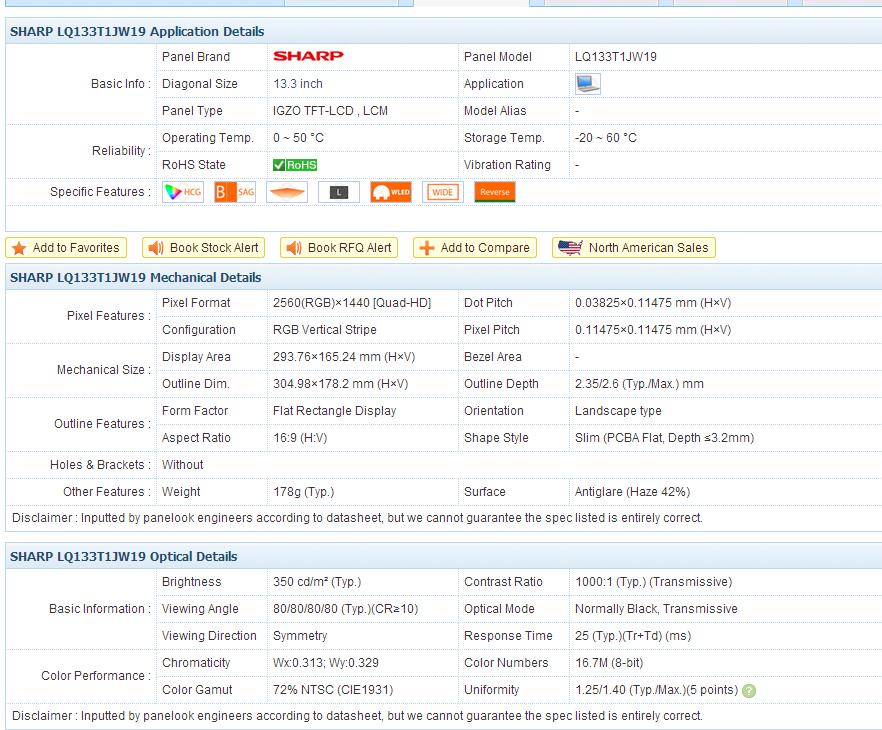Select operating temp value 0 ~ 50 °C
Viewport: 882px width, 730px height.
(298, 138)
